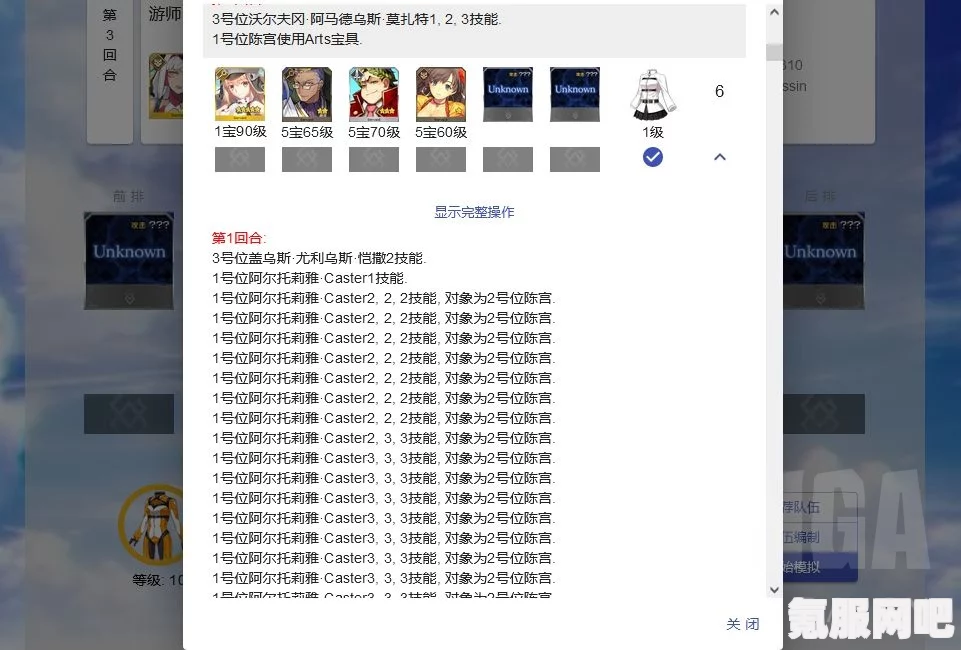Click the dialog scrollbar down arrow
The height and width of the screenshot is (650, 961).
pyautogui.click(x=774, y=590)
